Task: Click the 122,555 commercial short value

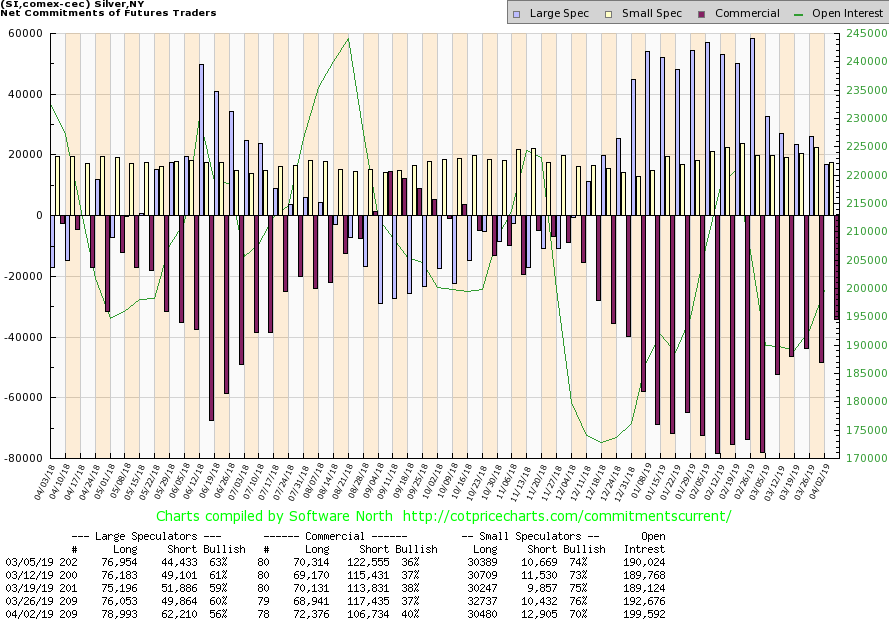Action: pyautogui.click(x=378, y=563)
